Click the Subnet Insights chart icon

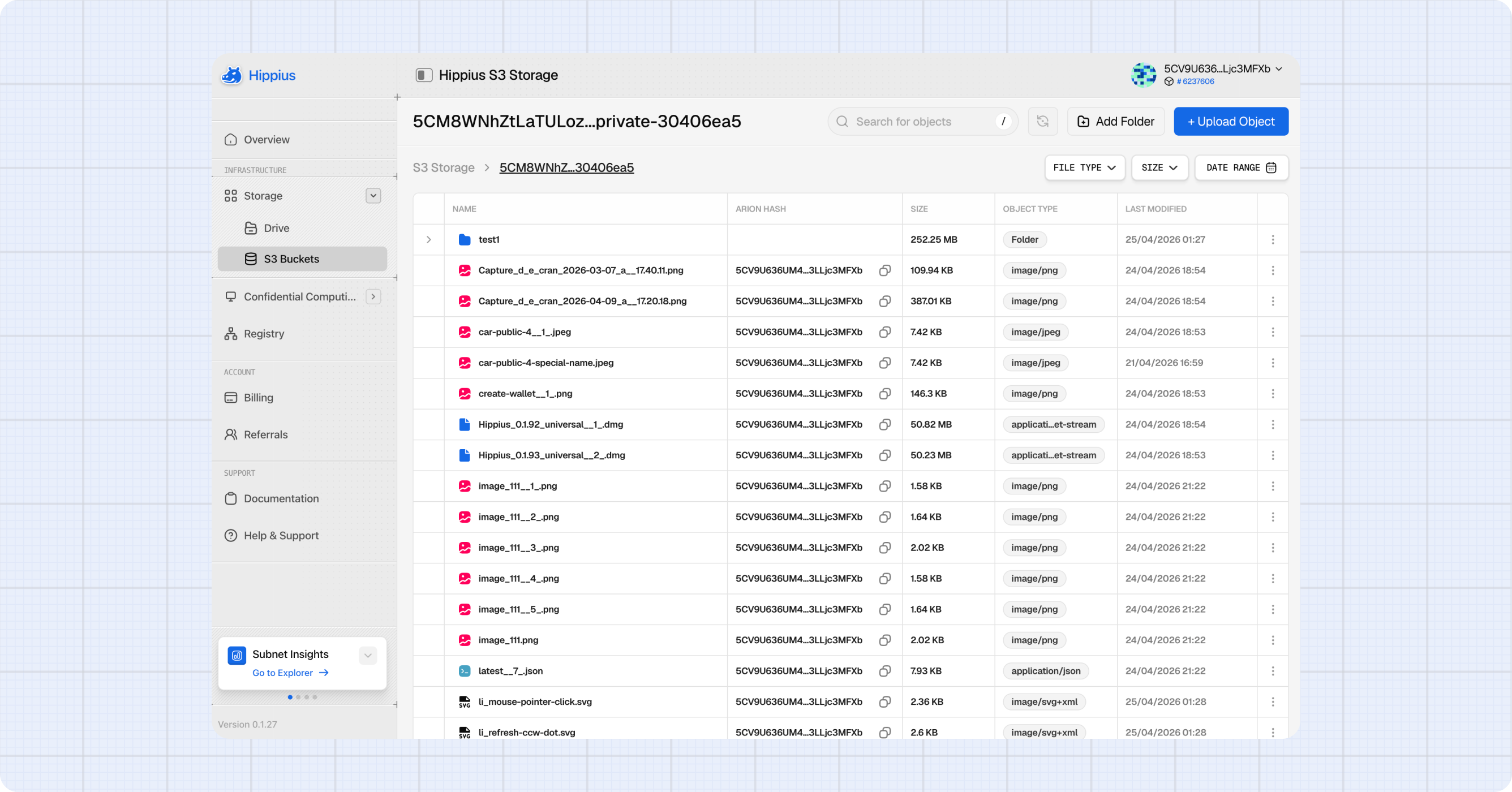237,655
